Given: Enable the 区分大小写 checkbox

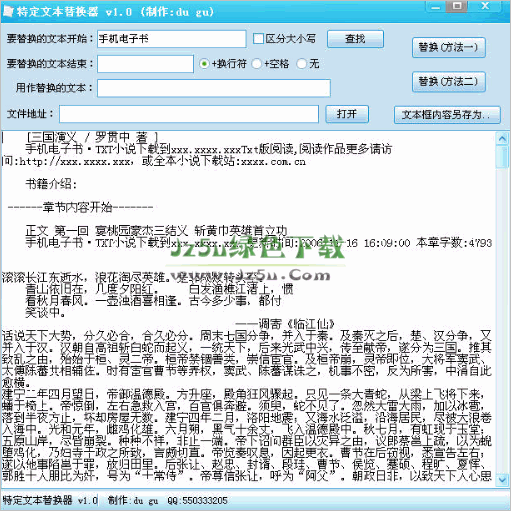Looking at the screenshot, I should point(258,39).
